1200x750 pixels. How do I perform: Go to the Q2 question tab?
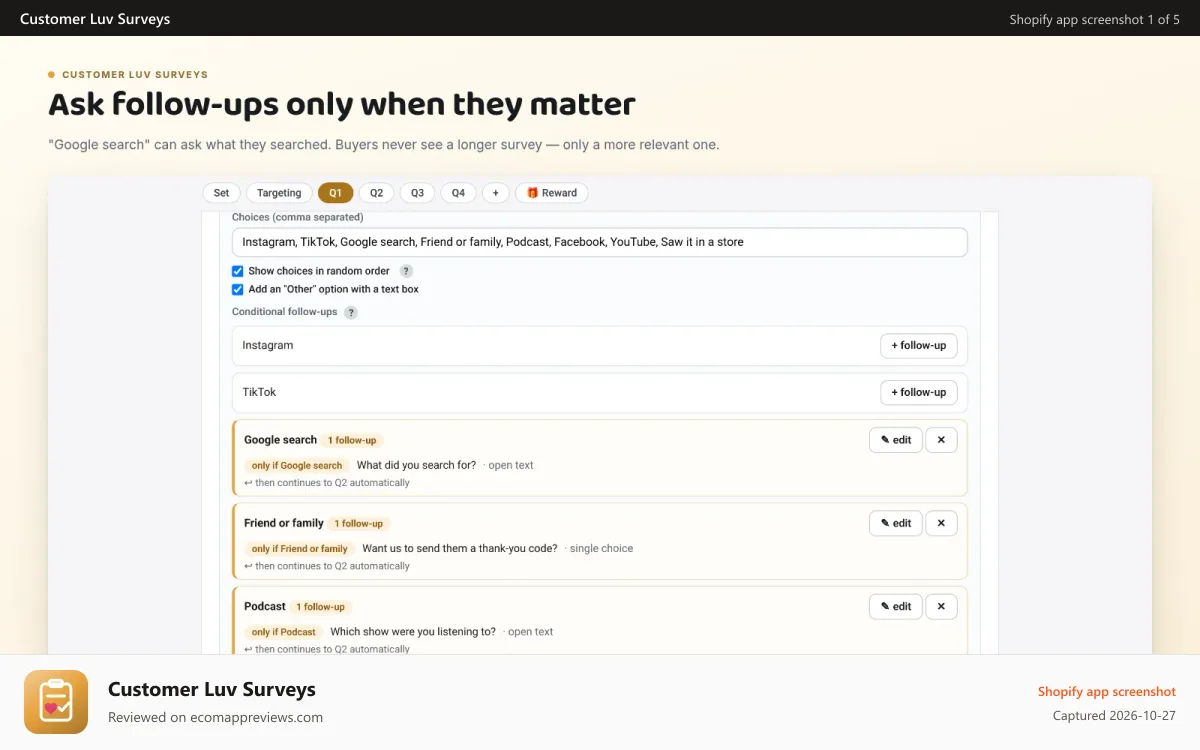pyautogui.click(x=376, y=193)
